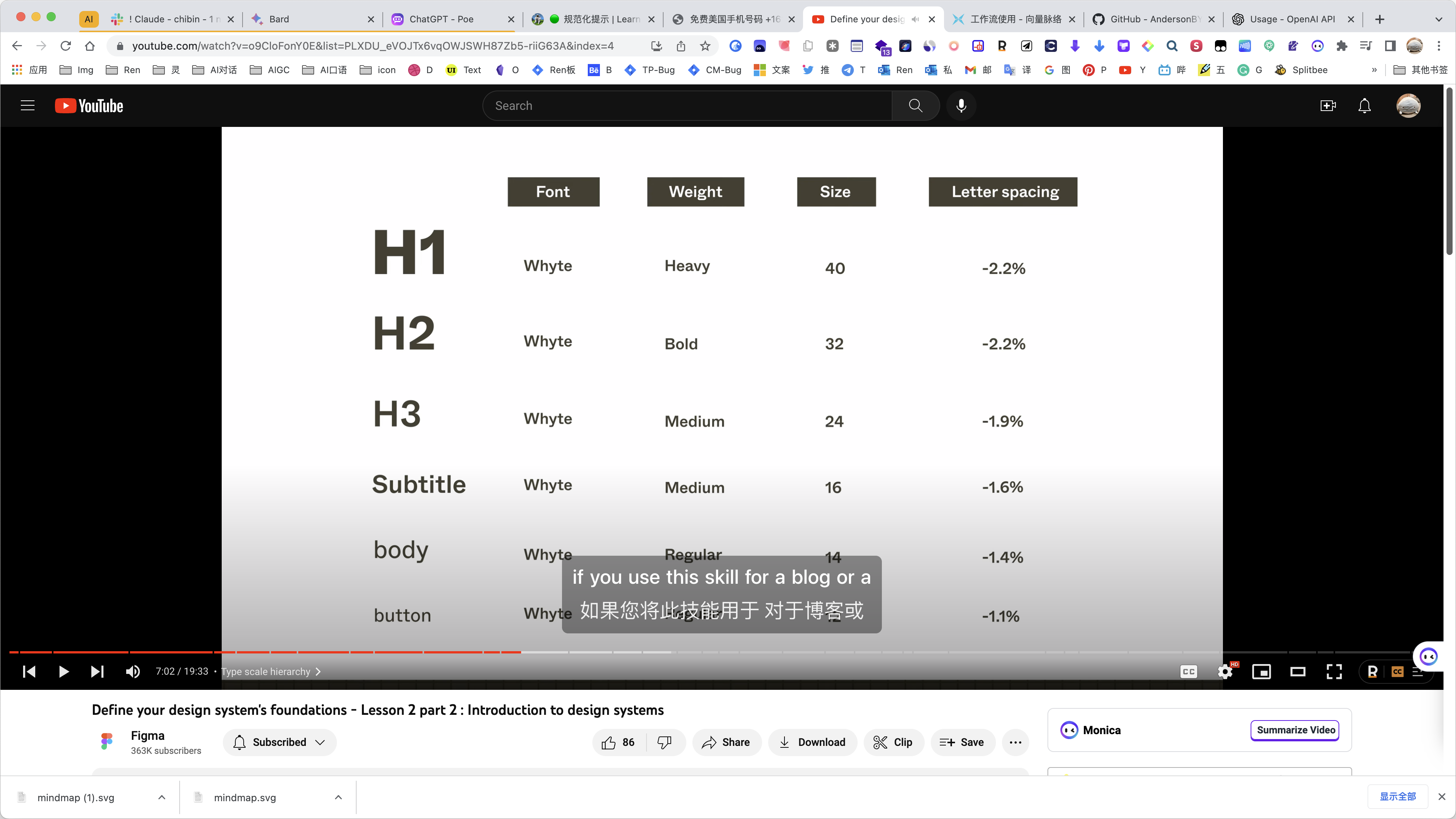Screen dimensions: 1456x819
Task: Open the apps grid bookmark
Action: (30, 69)
